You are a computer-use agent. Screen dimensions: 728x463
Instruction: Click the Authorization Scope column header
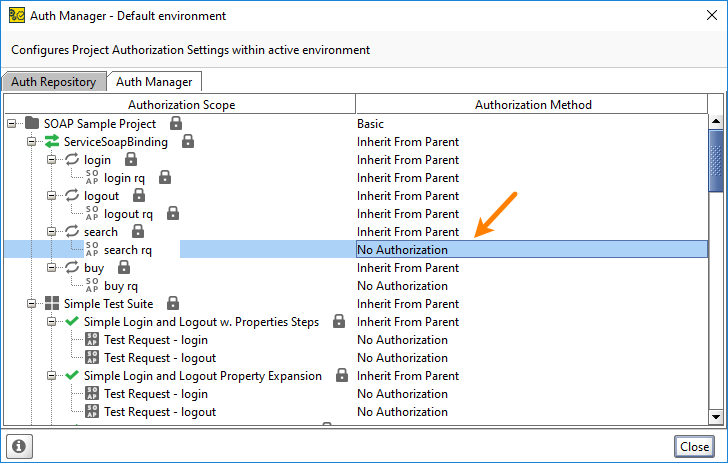coord(180,104)
